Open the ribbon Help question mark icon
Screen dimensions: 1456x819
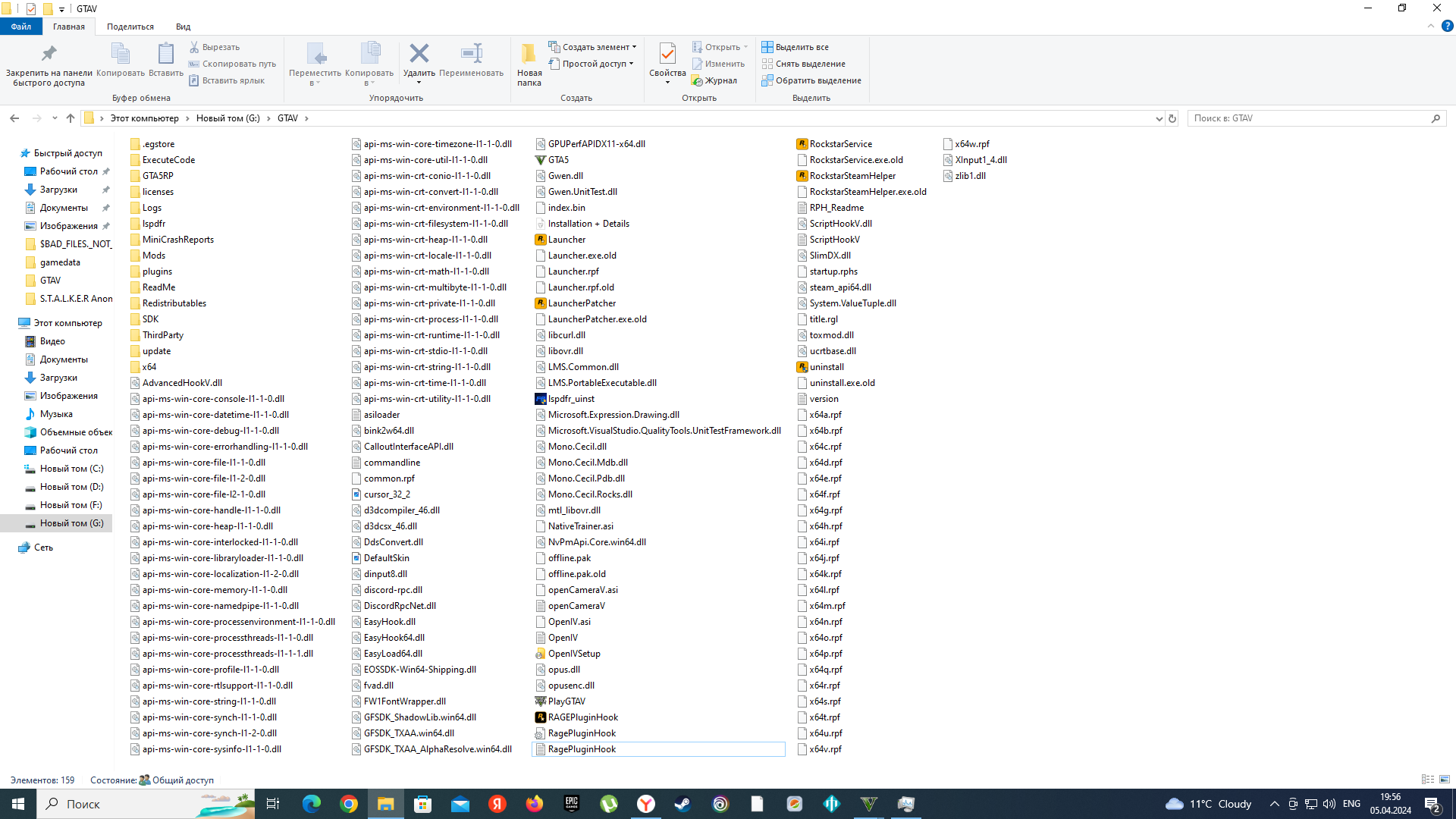point(1447,26)
